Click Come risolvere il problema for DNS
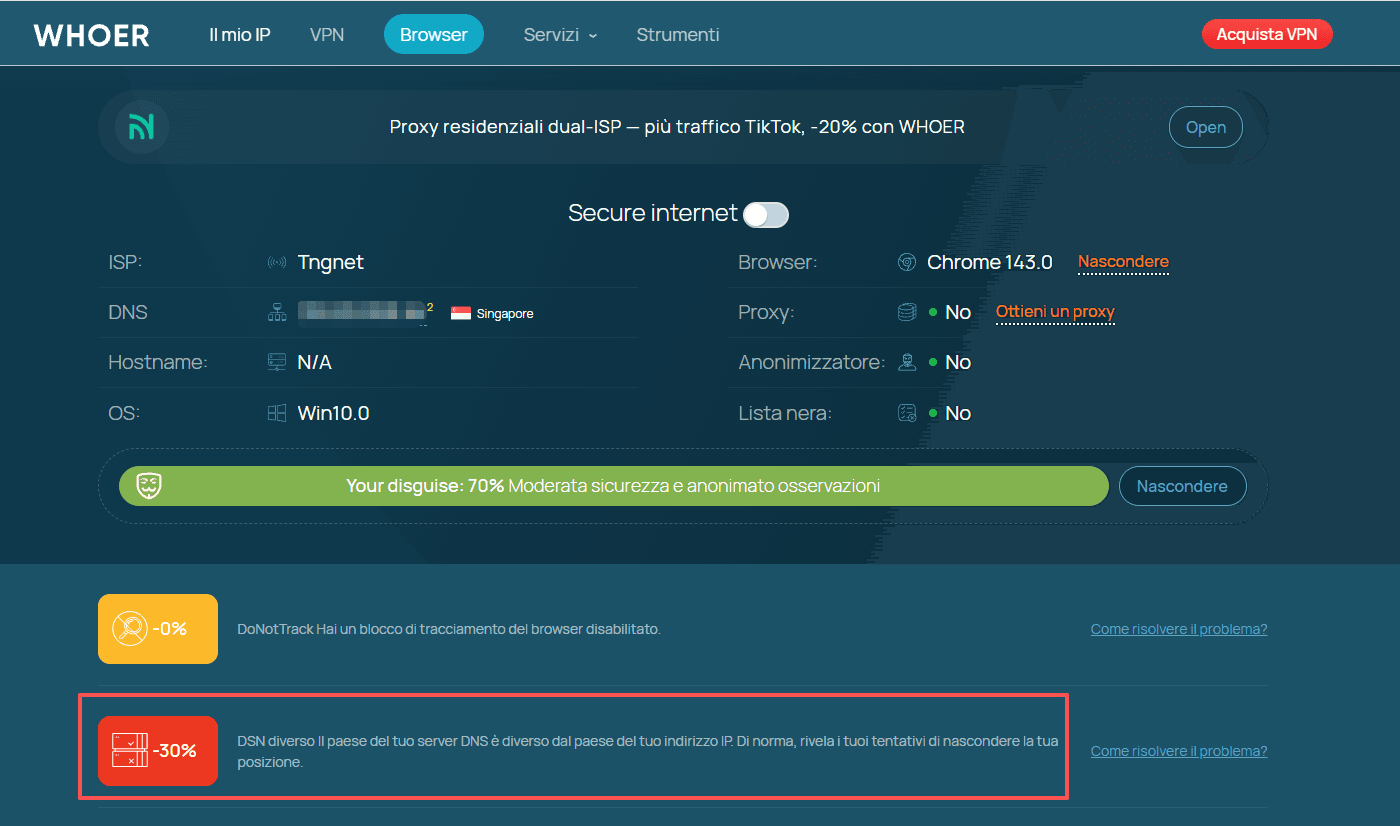This screenshot has height=826, width=1400. [x=1179, y=751]
